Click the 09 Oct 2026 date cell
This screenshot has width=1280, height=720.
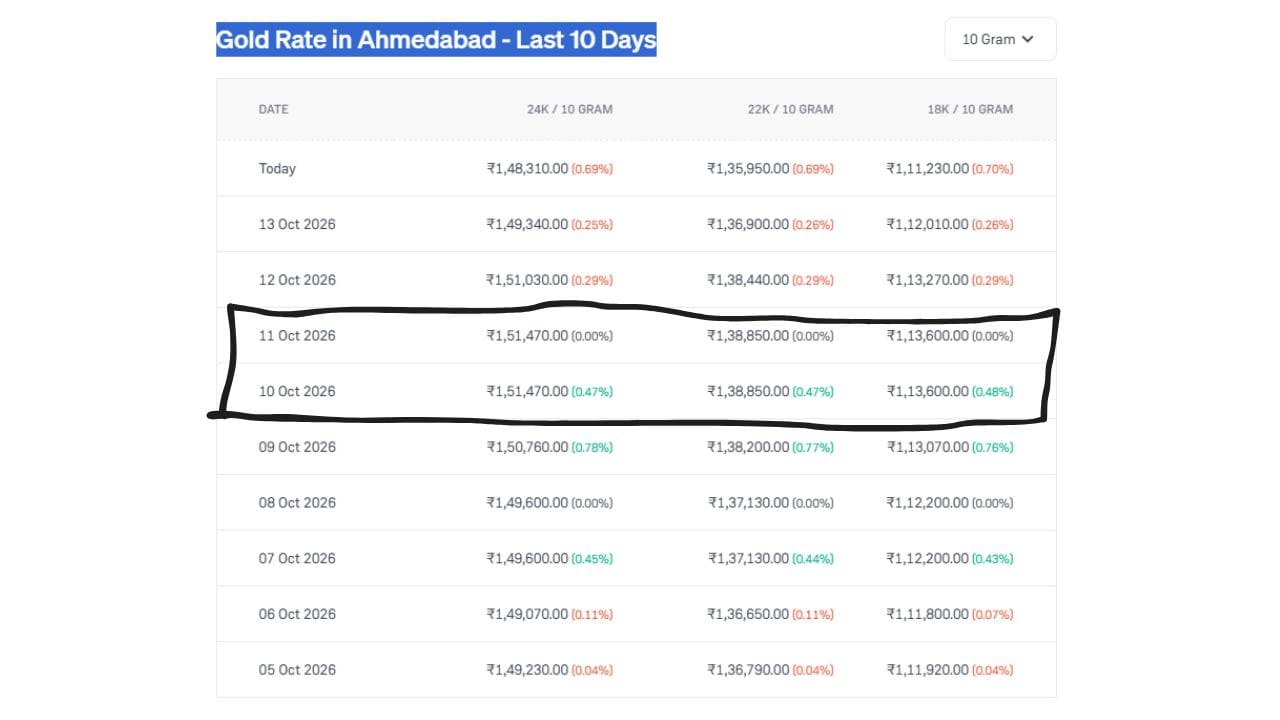click(x=297, y=447)
